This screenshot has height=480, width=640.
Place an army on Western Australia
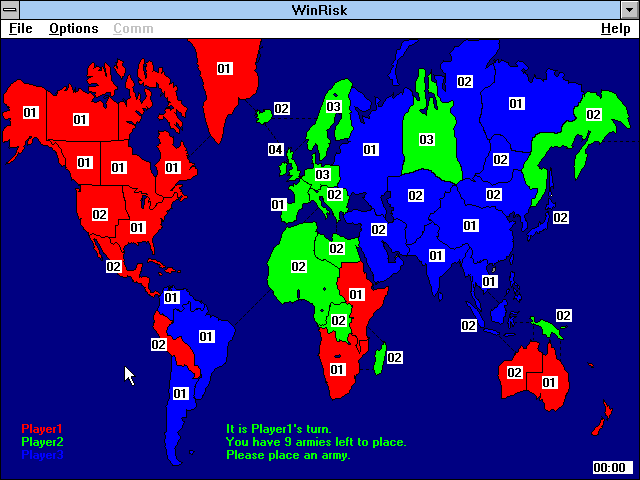[514, 373]
